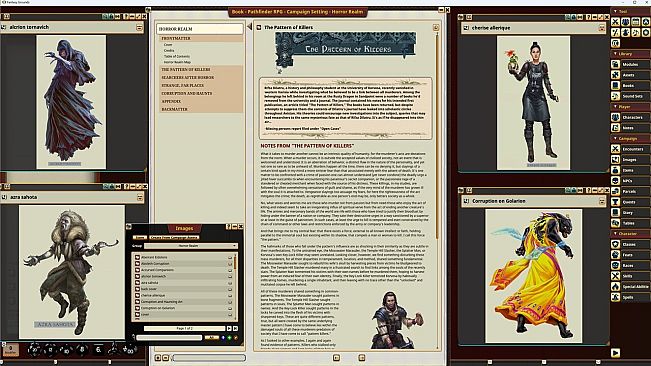Expand STRANGE, FAR PLACES chapter
651x366 pixels.
[x=201, y=85]
